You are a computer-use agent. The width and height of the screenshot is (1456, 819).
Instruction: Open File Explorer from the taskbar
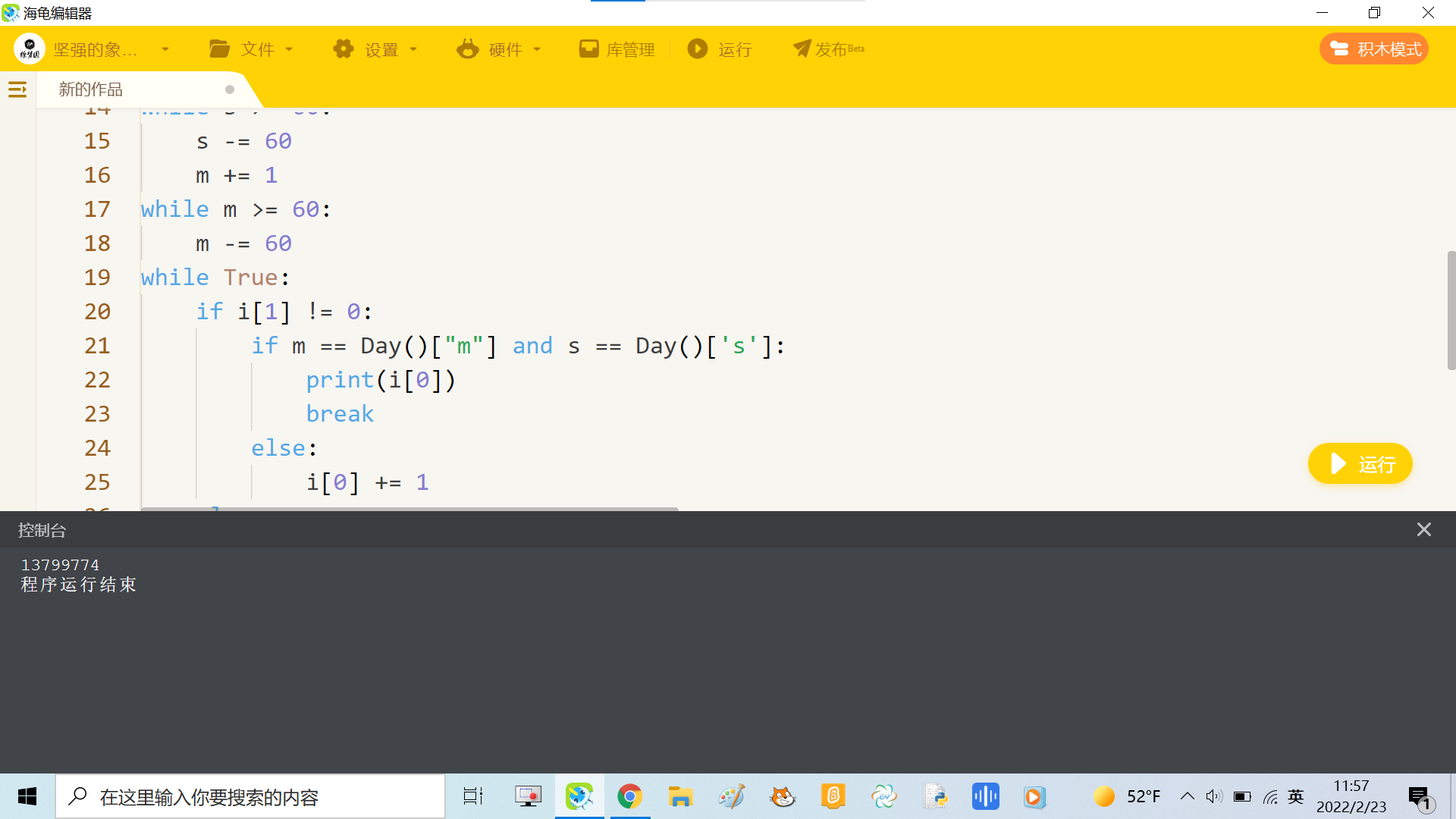680,796
